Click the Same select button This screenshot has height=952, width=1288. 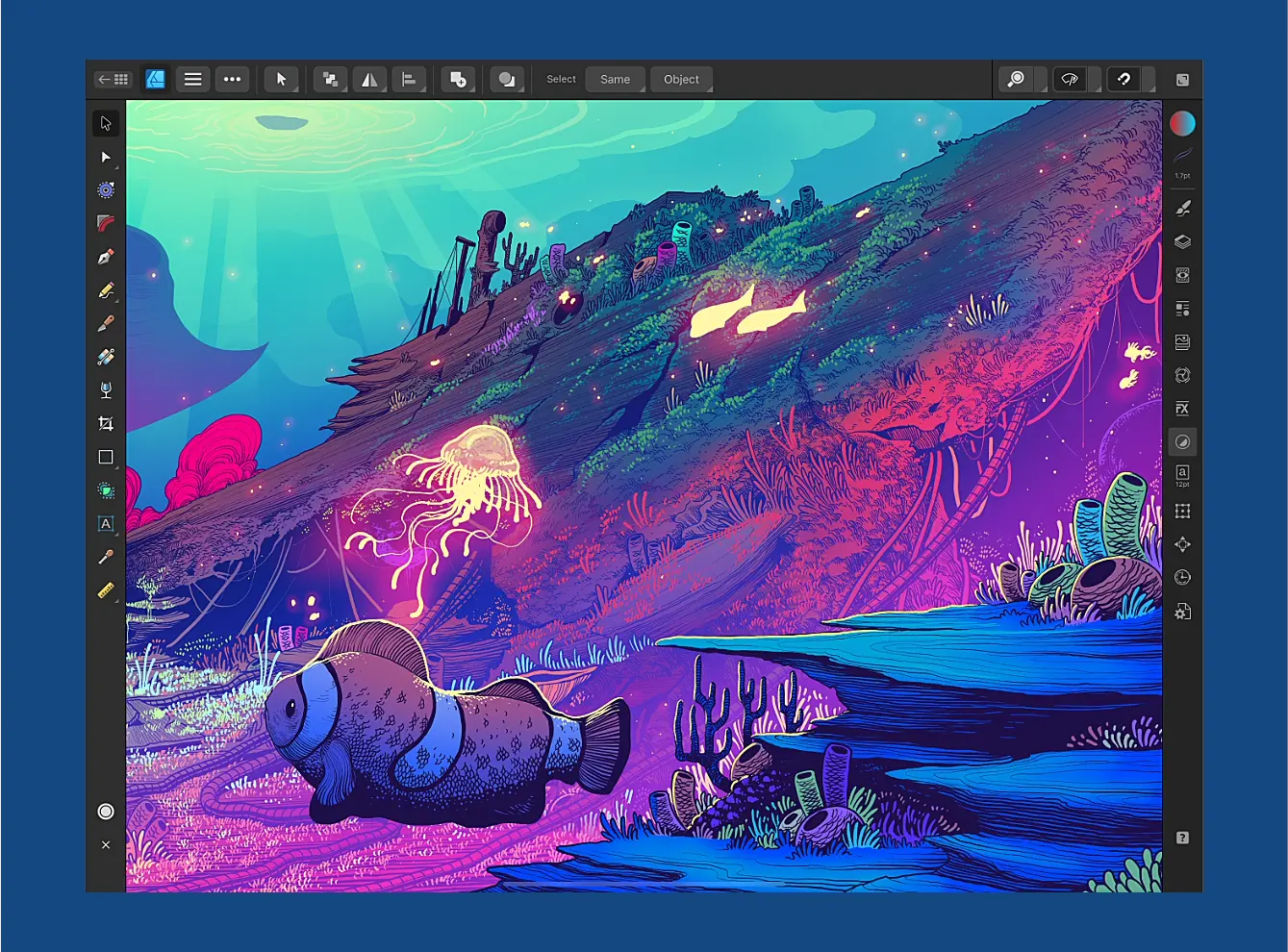[615, 80]
